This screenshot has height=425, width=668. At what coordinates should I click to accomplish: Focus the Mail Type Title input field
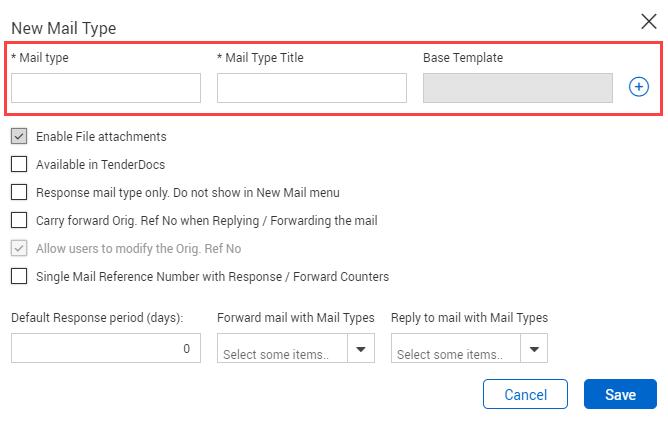[312, 88]
